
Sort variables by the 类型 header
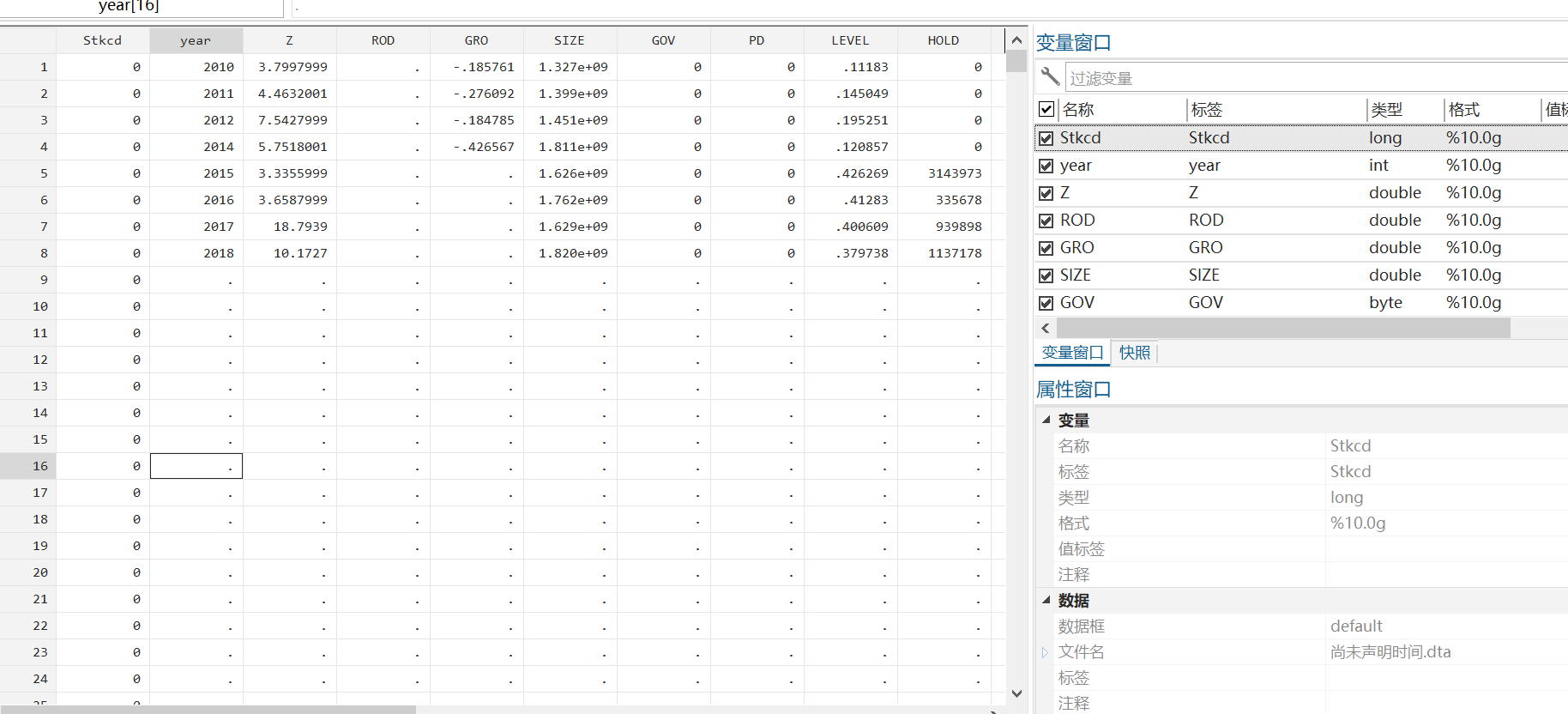(x=1406, y=110)
